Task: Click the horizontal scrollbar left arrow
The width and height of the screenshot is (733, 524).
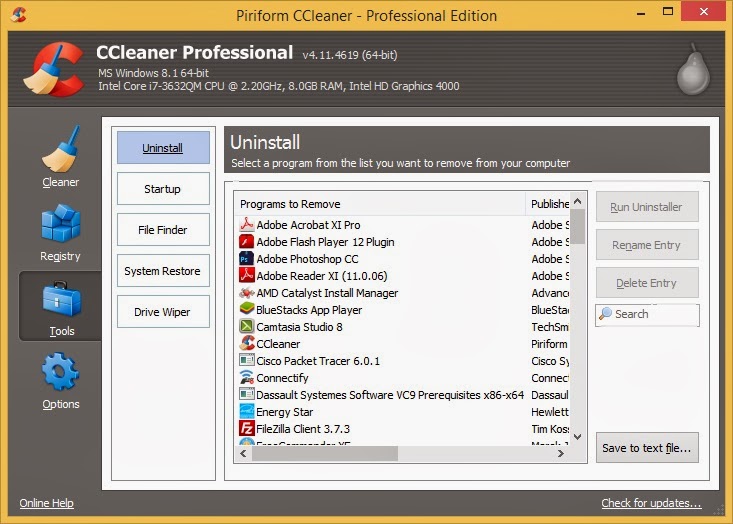Action: tap(243, 453)
